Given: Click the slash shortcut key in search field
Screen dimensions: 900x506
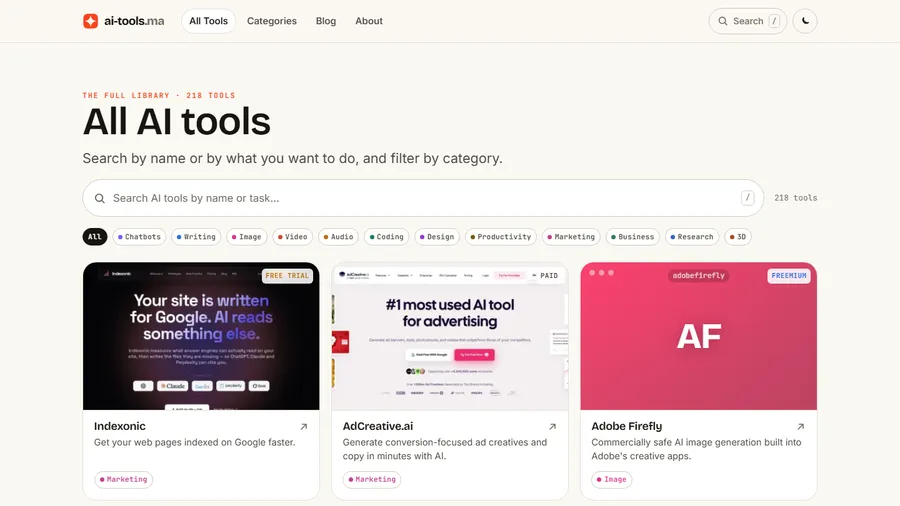Looking at the screenshot, I should coord(747,198).
